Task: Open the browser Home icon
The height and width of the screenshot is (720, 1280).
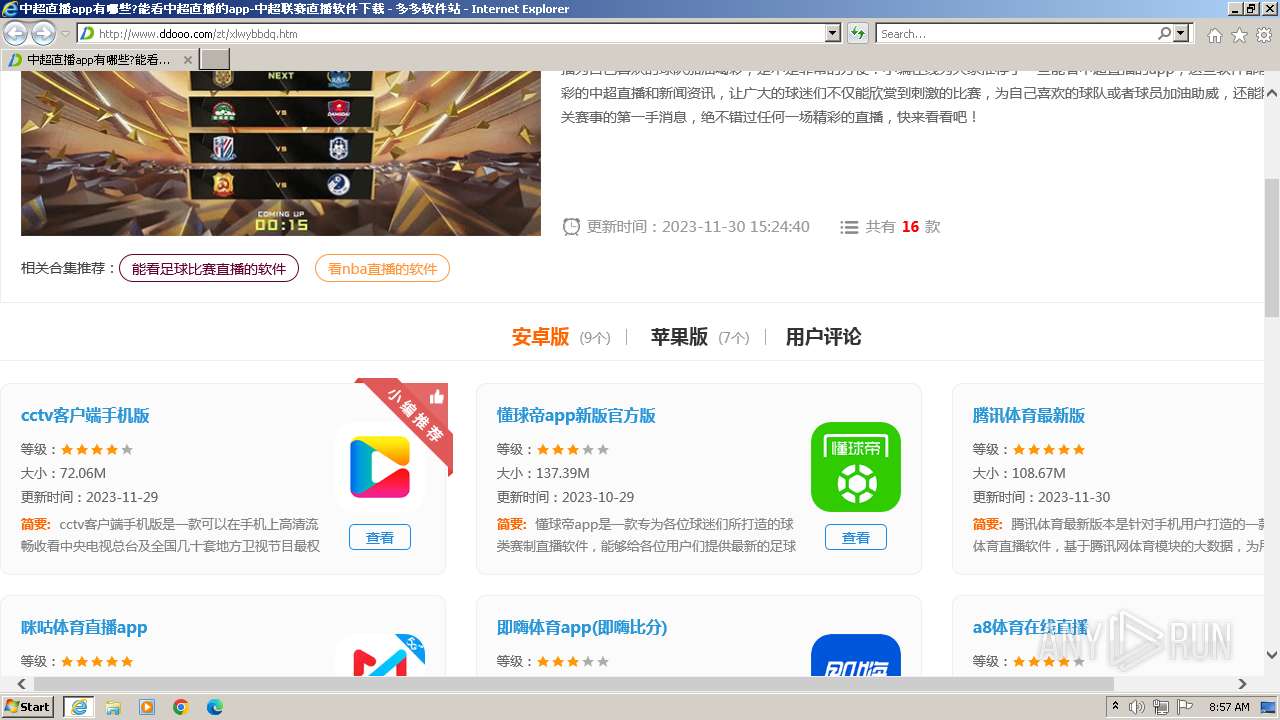Action: pos(1214,35)
